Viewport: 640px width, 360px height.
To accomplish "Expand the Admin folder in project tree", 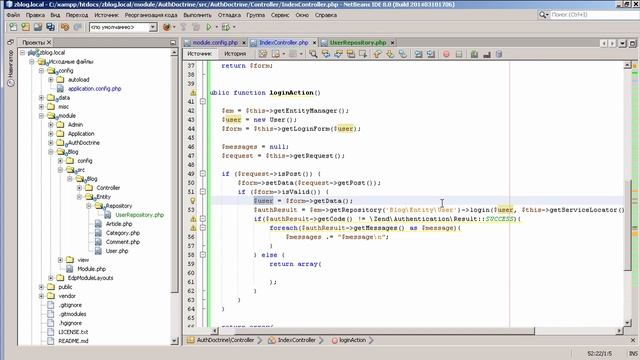I will 51,125.
